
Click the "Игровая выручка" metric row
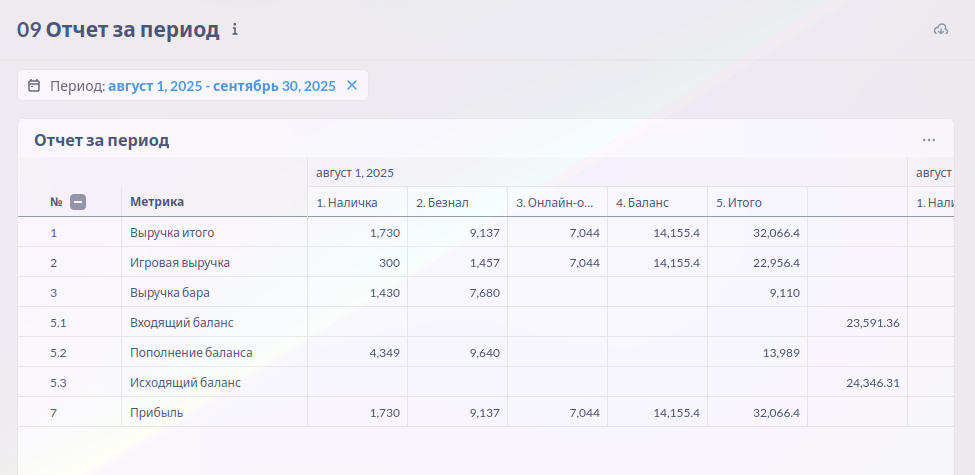(180, 263)
